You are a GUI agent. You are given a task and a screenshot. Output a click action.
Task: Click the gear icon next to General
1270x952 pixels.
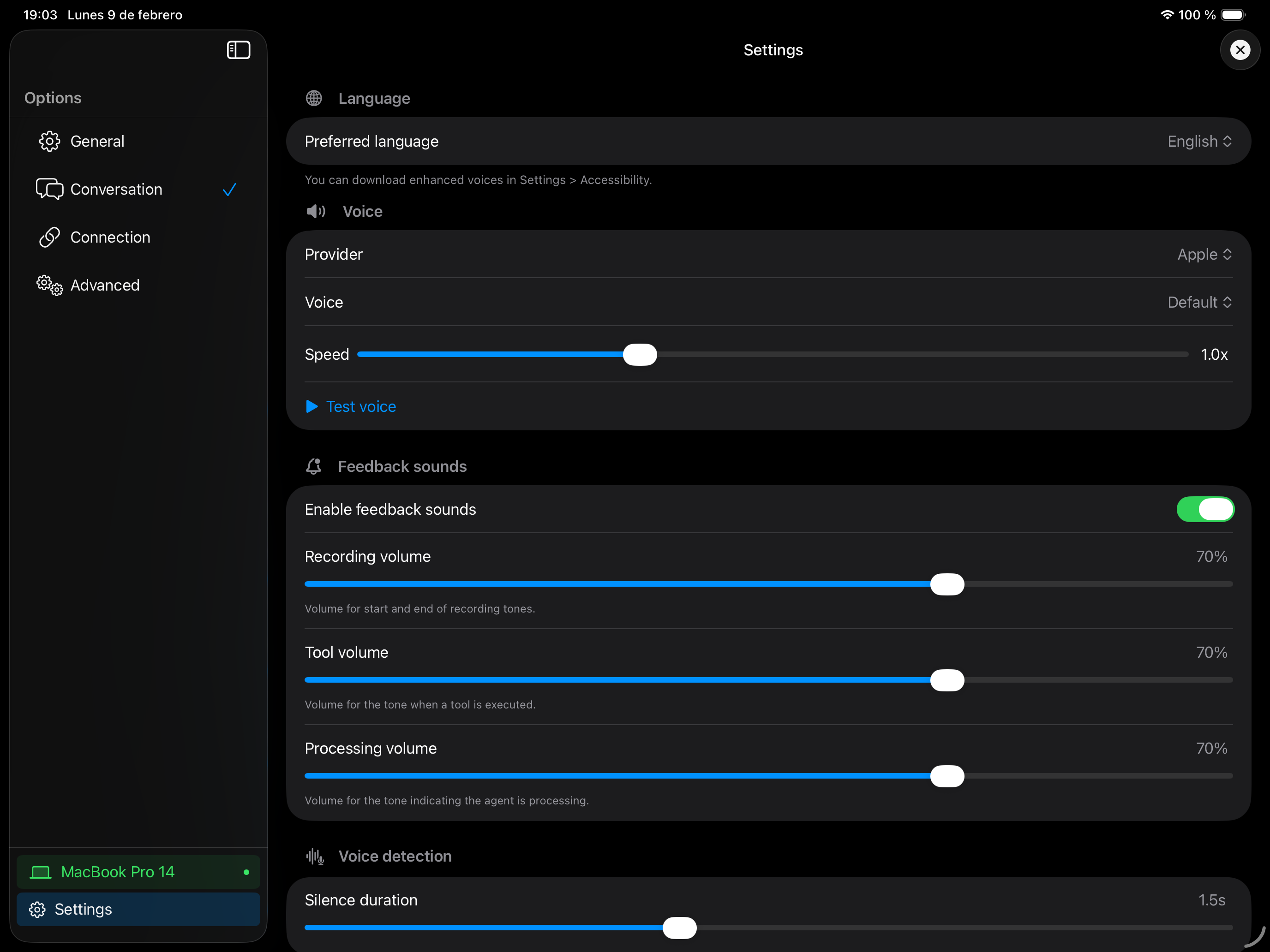coord(49,141)
